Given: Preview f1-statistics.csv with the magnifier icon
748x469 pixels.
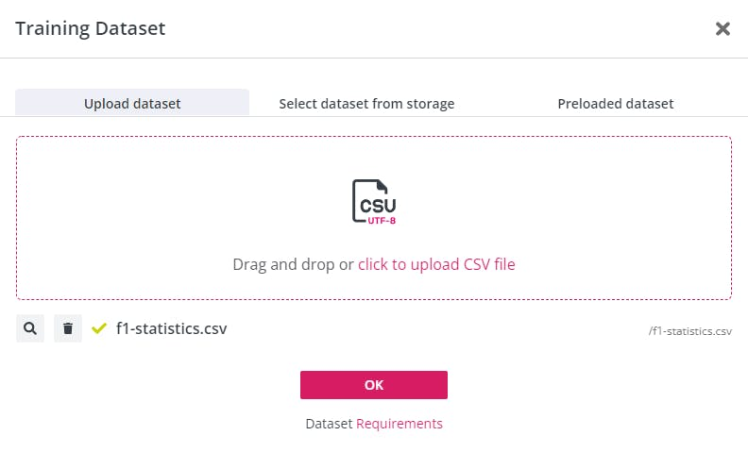Looking at the screenshot, I should [x=30, y=328].
